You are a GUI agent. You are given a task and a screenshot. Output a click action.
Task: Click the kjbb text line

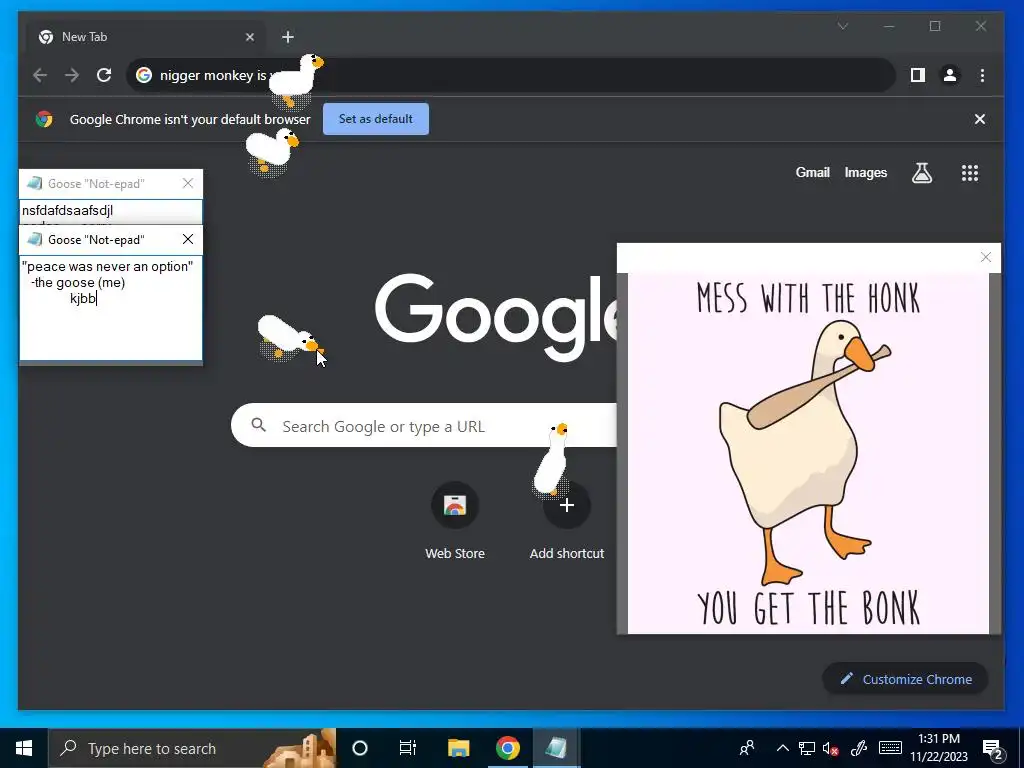pos(83,298)
